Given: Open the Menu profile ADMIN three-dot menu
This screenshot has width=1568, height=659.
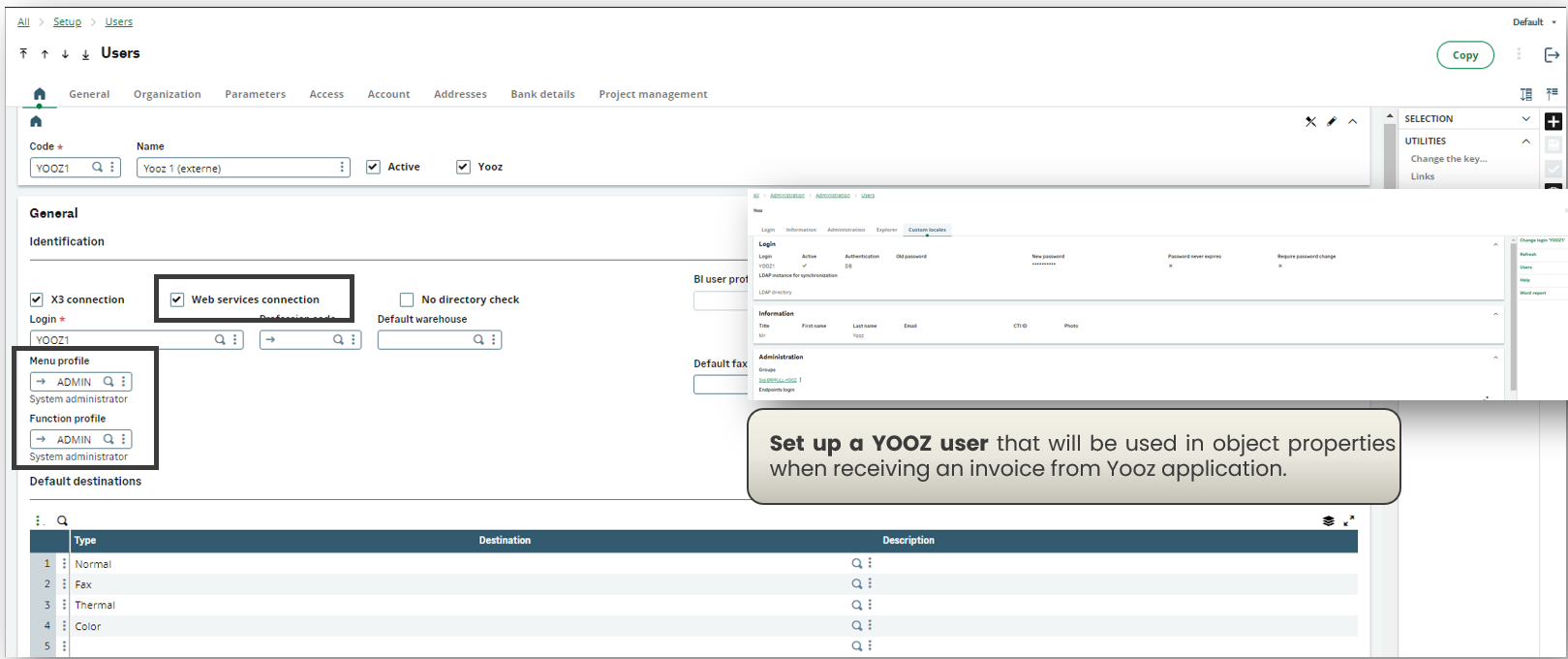Looking at the screenshot, I should pyautogui.click(x=124, y=382).
